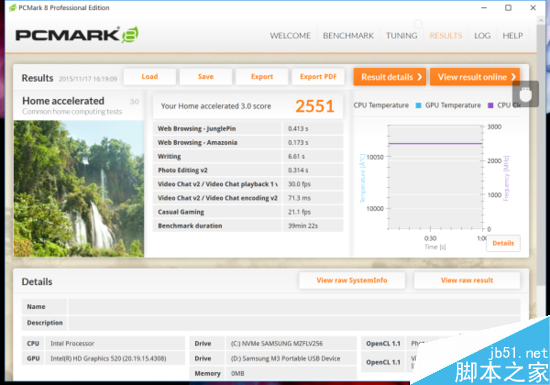Click the Home accelerated heading
The width and height of the screenshot is (550, 385).
[63, 101]
